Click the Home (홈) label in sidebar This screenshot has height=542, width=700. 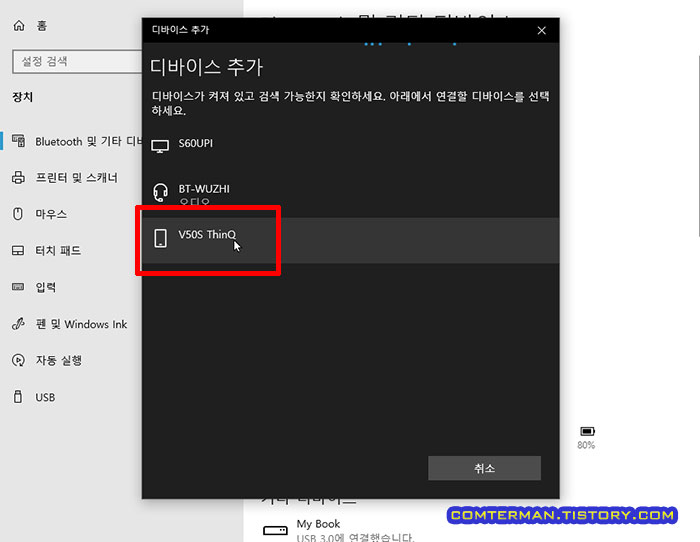tap(42, 26)
